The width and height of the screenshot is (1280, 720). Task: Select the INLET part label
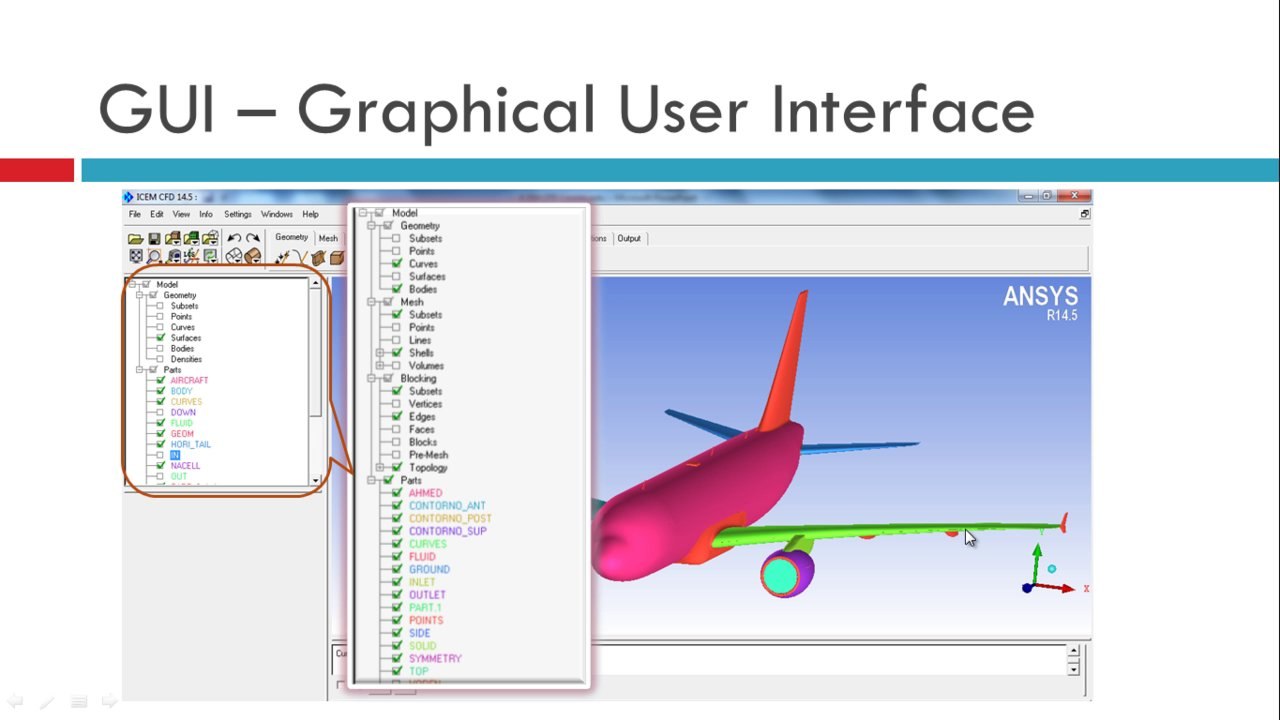[422, 582]
